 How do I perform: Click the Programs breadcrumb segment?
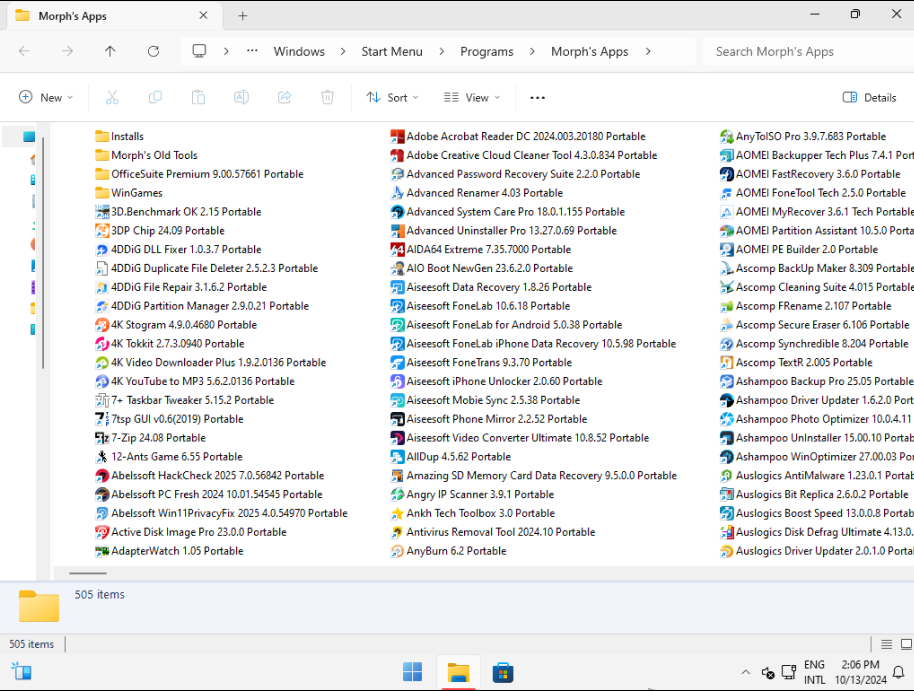(487, 51)
